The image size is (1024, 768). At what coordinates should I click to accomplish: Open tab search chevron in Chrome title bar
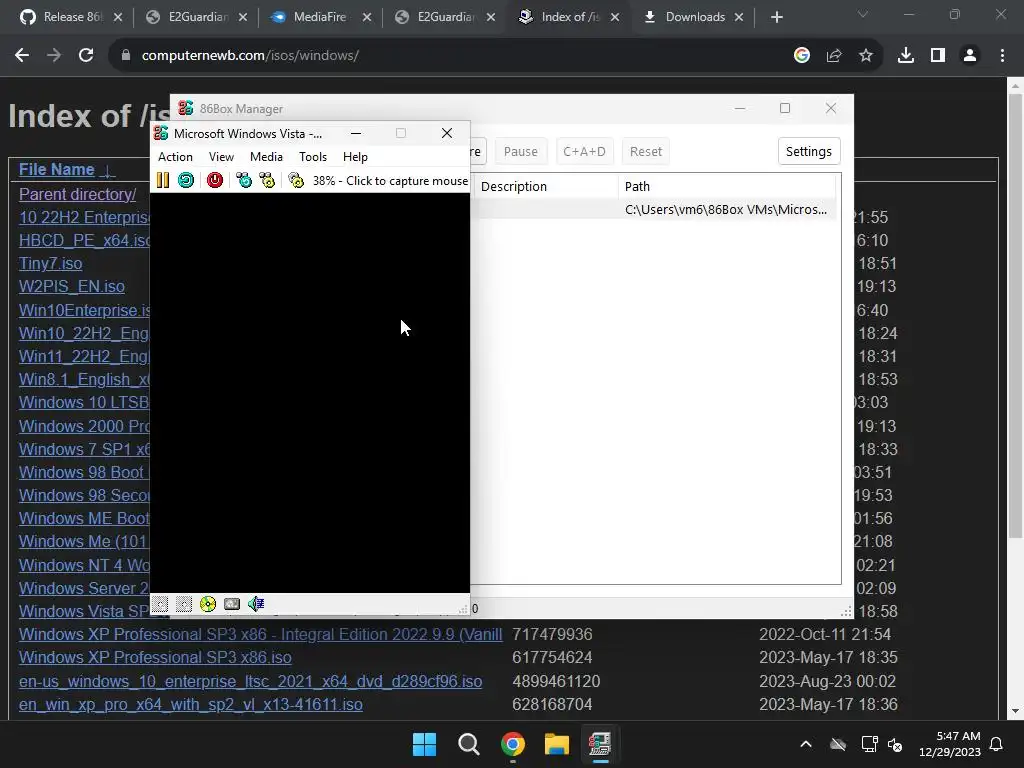click(x=863, y=14)
